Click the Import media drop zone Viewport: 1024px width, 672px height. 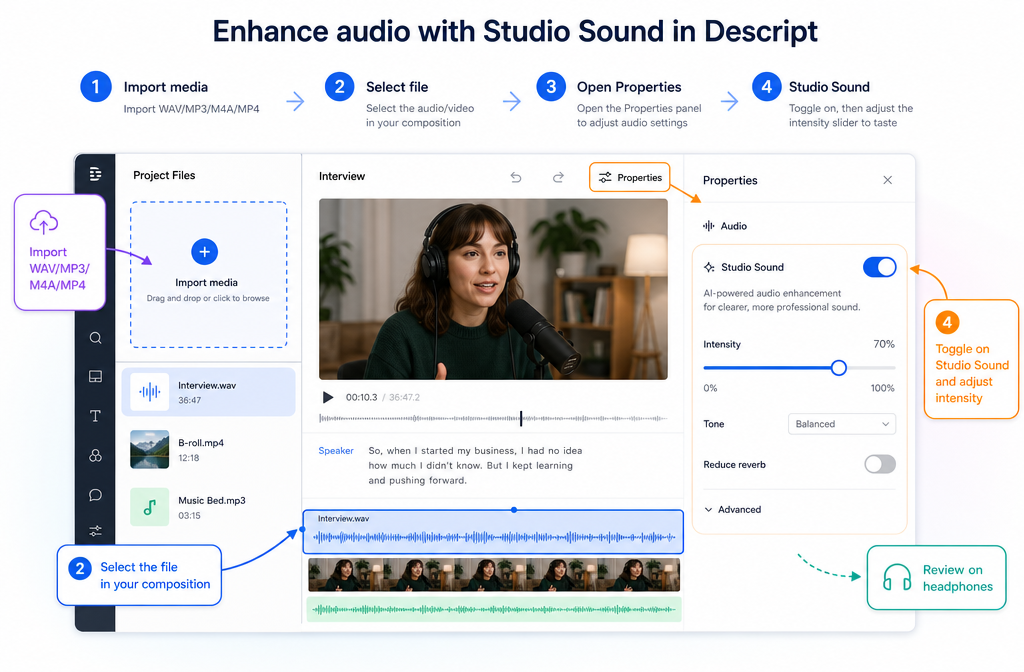[208, 274]
